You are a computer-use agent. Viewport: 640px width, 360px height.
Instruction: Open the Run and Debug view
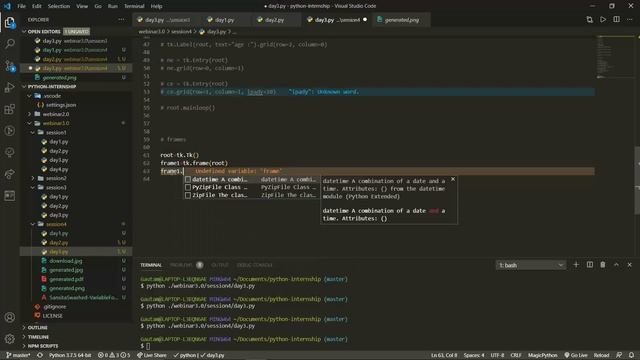tap(10, 87)
